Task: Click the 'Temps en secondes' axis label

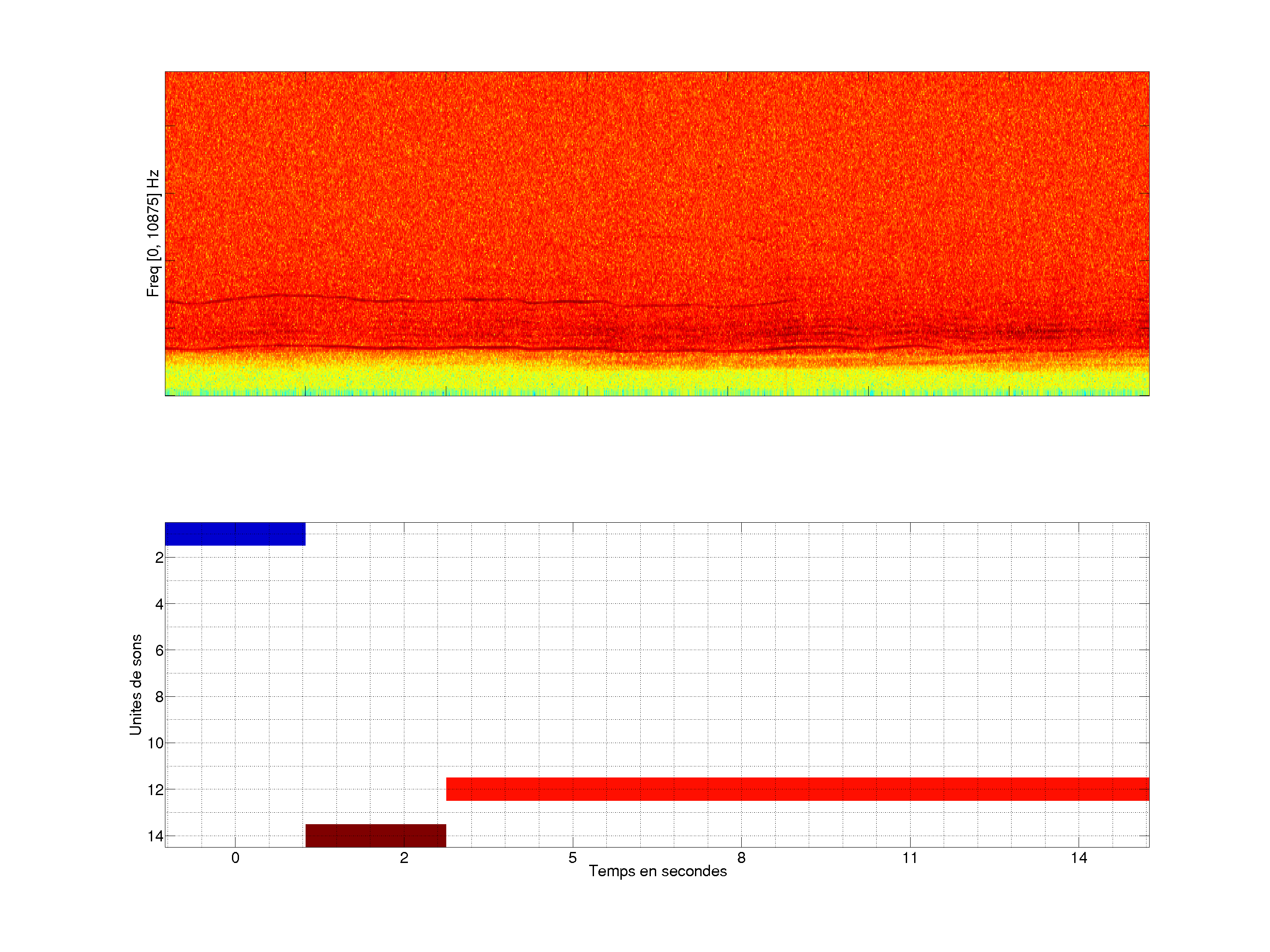Action: pyautogui.click(x=657, y=871)
